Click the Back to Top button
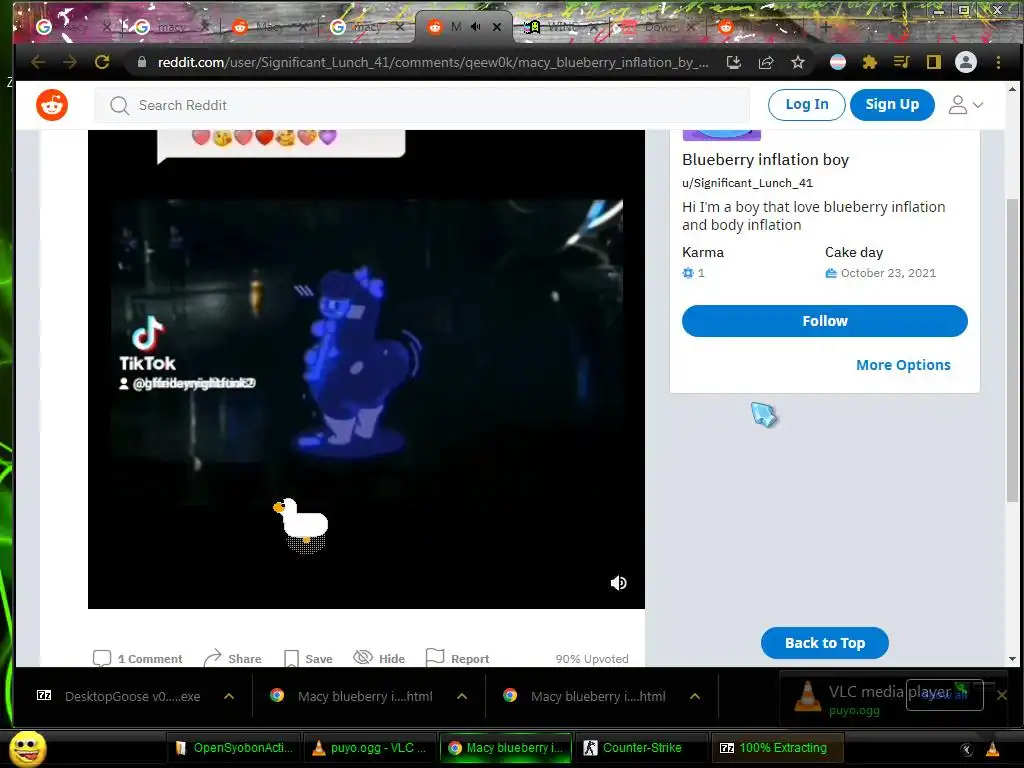The height and width of the screenshot is (768, 1024). point(825,643)
